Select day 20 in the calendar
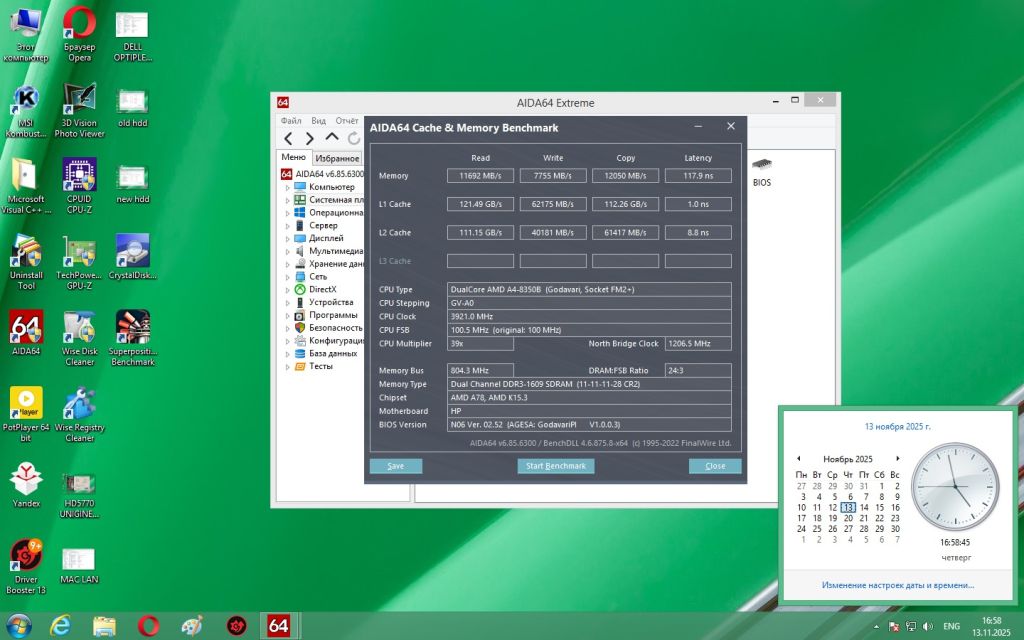 coord(848,518)
